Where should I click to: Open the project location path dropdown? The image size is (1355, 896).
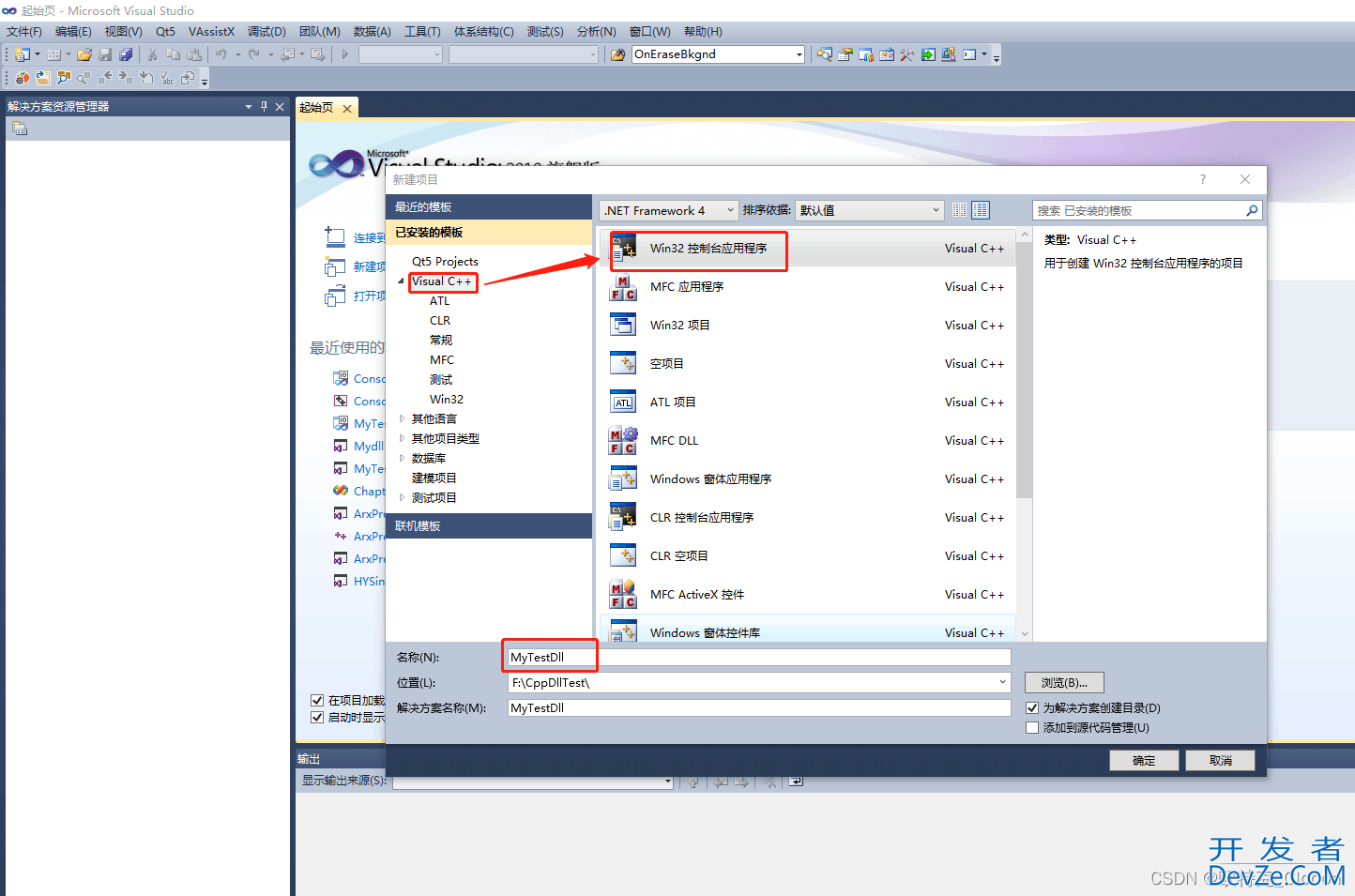tap(1002, 682)
